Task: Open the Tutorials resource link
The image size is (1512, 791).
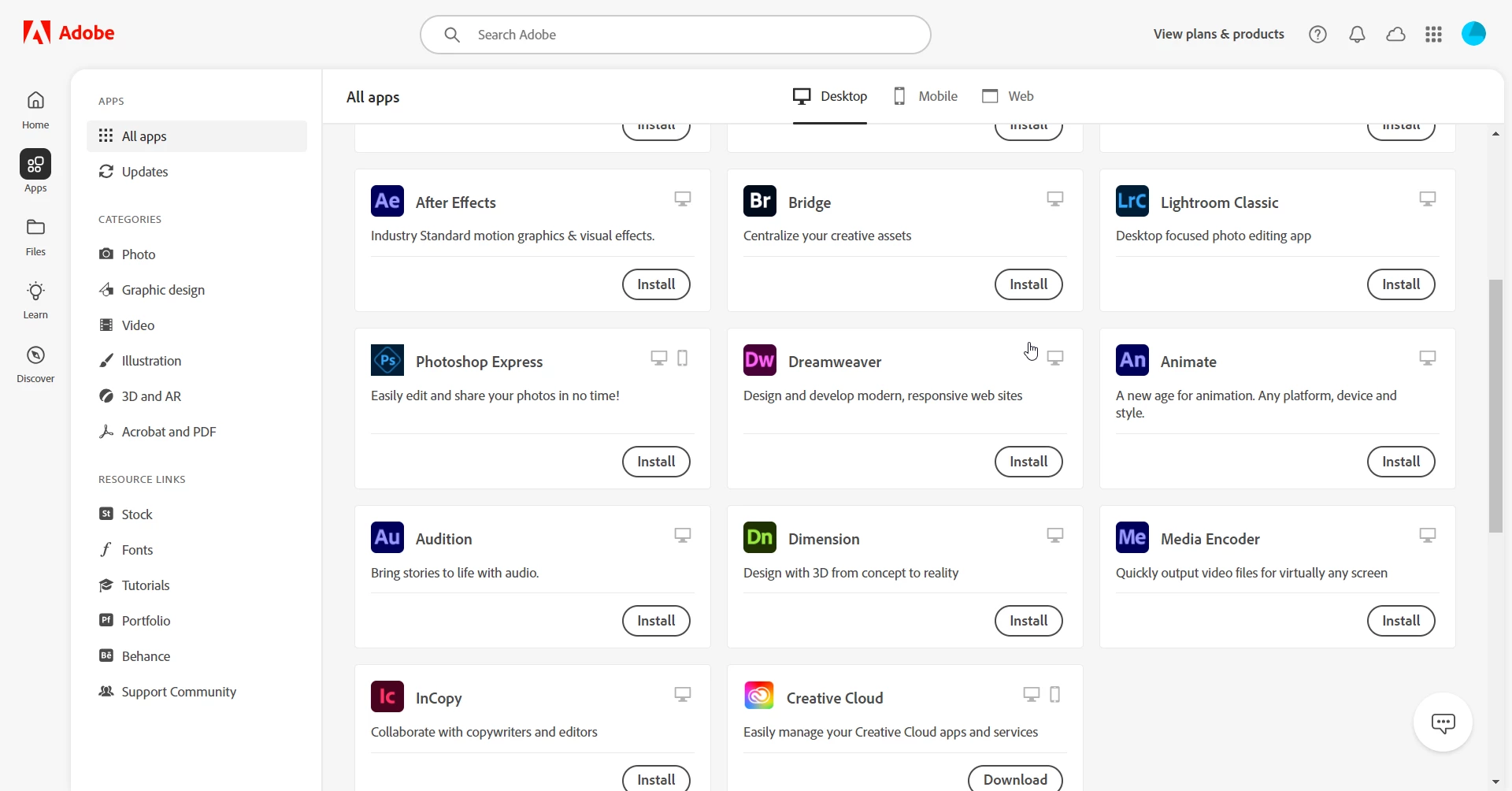Action: pos(197,585)
